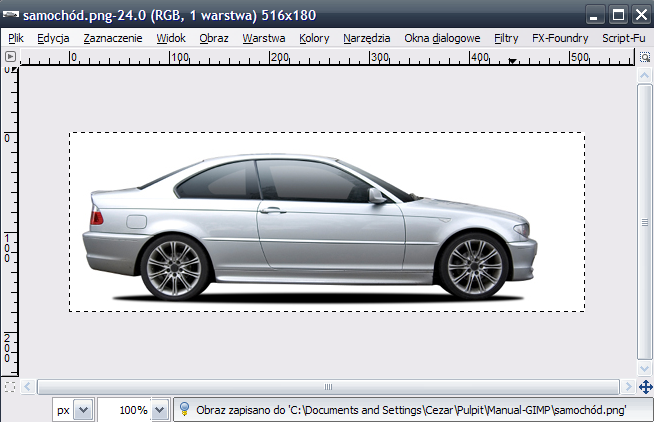Open the image menu triangle at the ruler corner
This screenshot has height=422, width=654.
[x=10, y=59]
